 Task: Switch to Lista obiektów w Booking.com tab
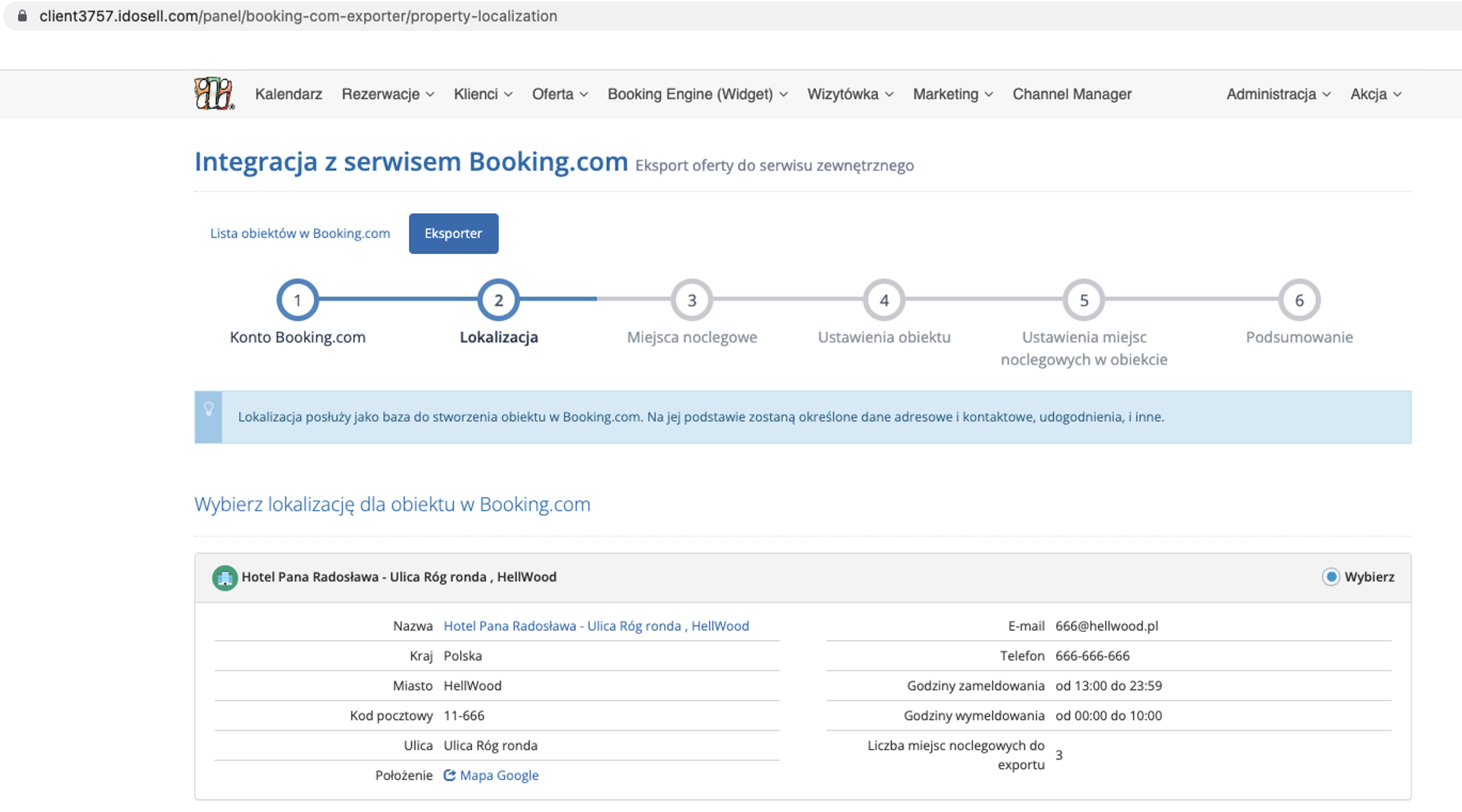point(300,234)
